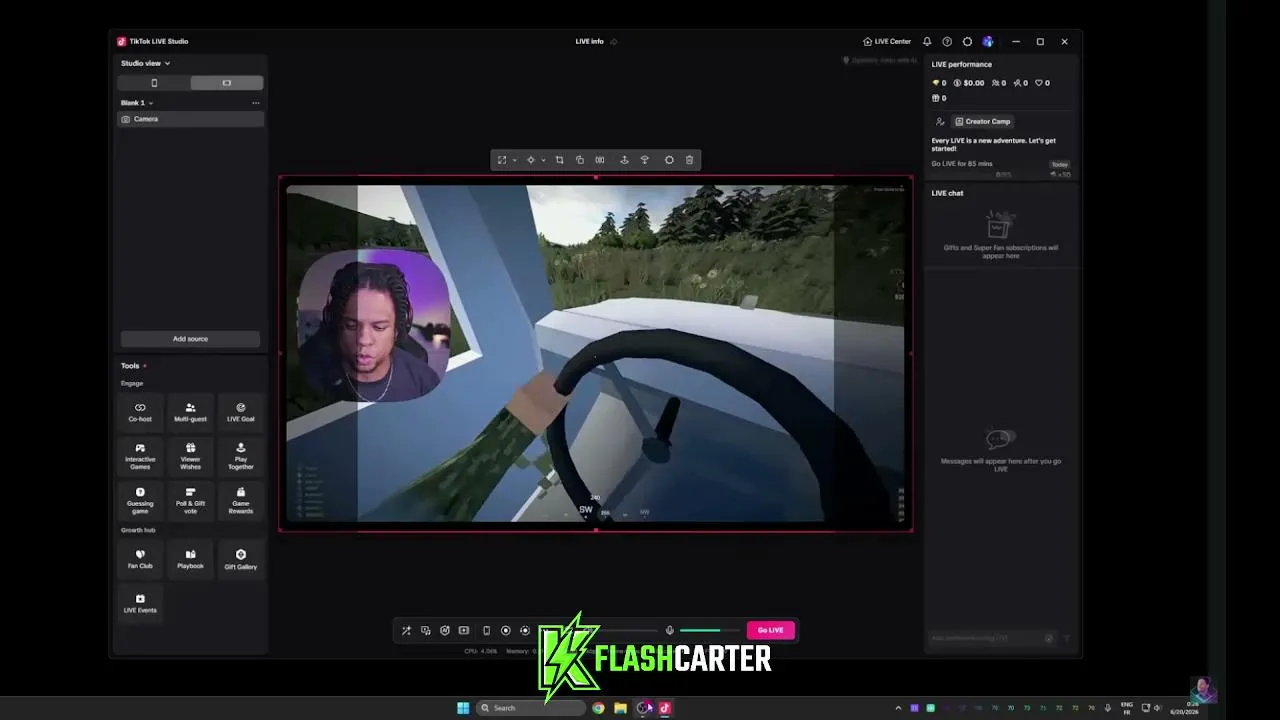
Task: Open the Fan Club hub
Action: click(x=140, y=559)
